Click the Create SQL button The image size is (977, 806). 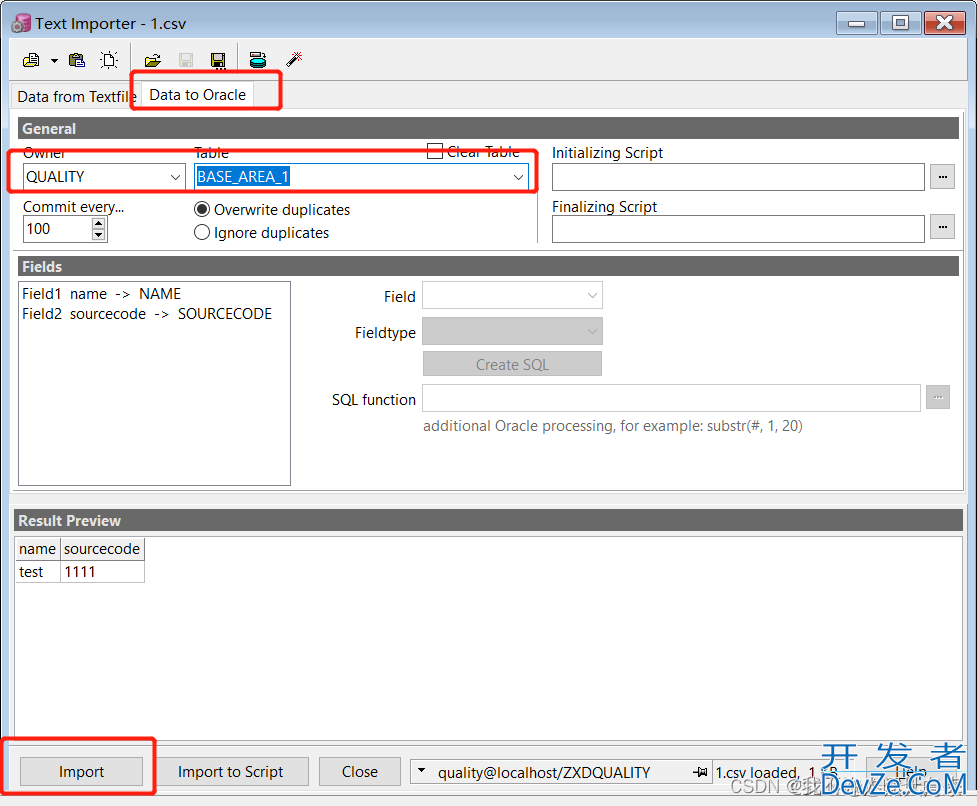[512, 364]
